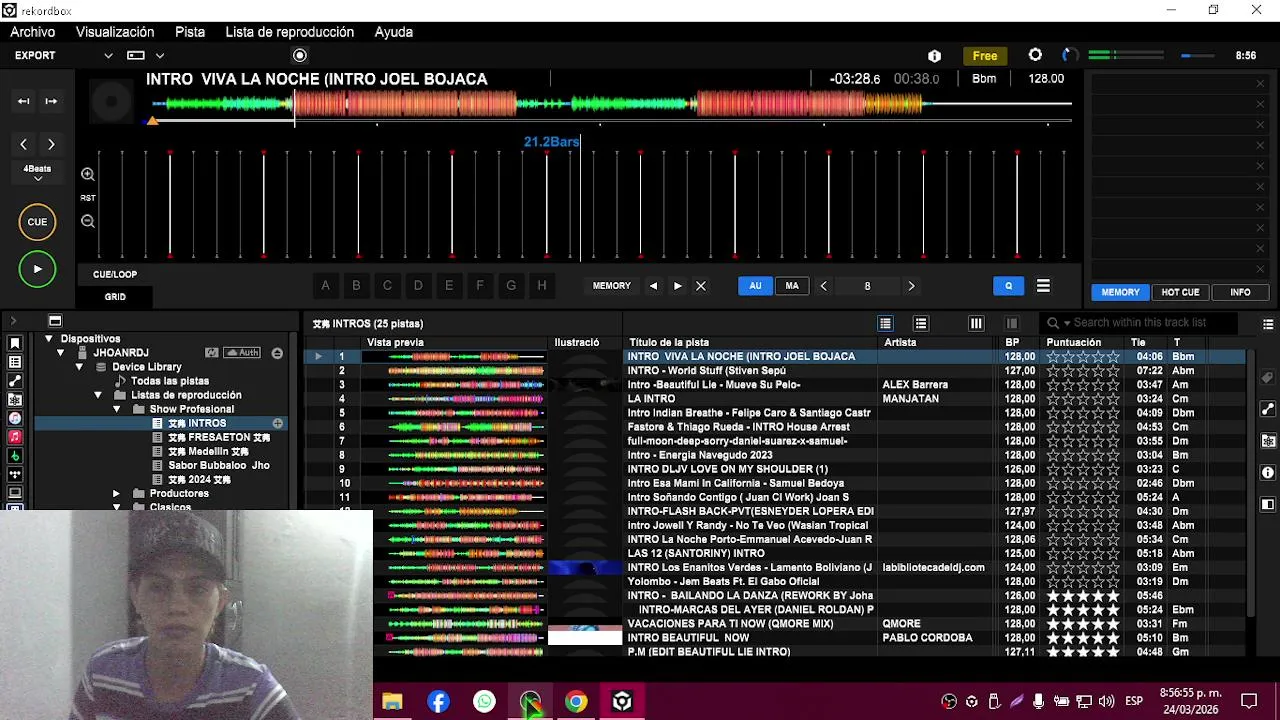Collapse the Show Profesional folder
Screen dimensions: 1280x720
(x=116, y=409)
